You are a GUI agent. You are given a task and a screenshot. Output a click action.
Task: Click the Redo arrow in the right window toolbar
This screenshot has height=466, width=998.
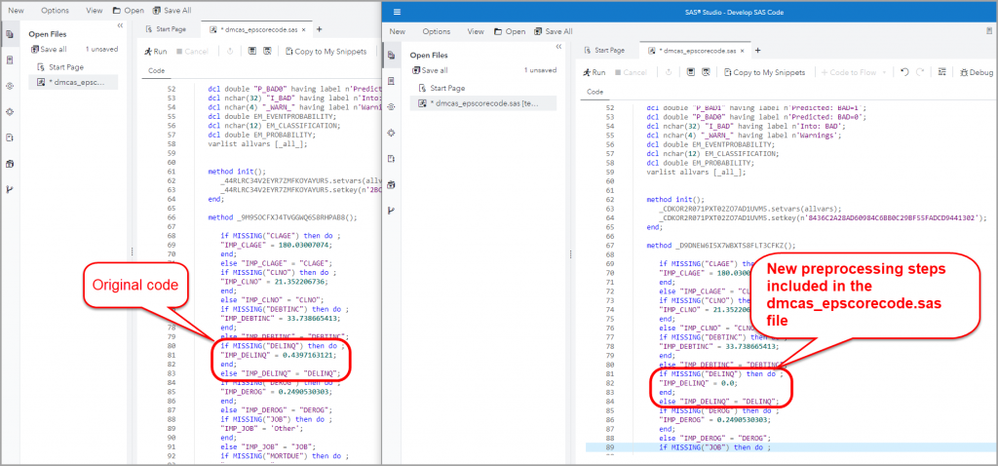920,73
